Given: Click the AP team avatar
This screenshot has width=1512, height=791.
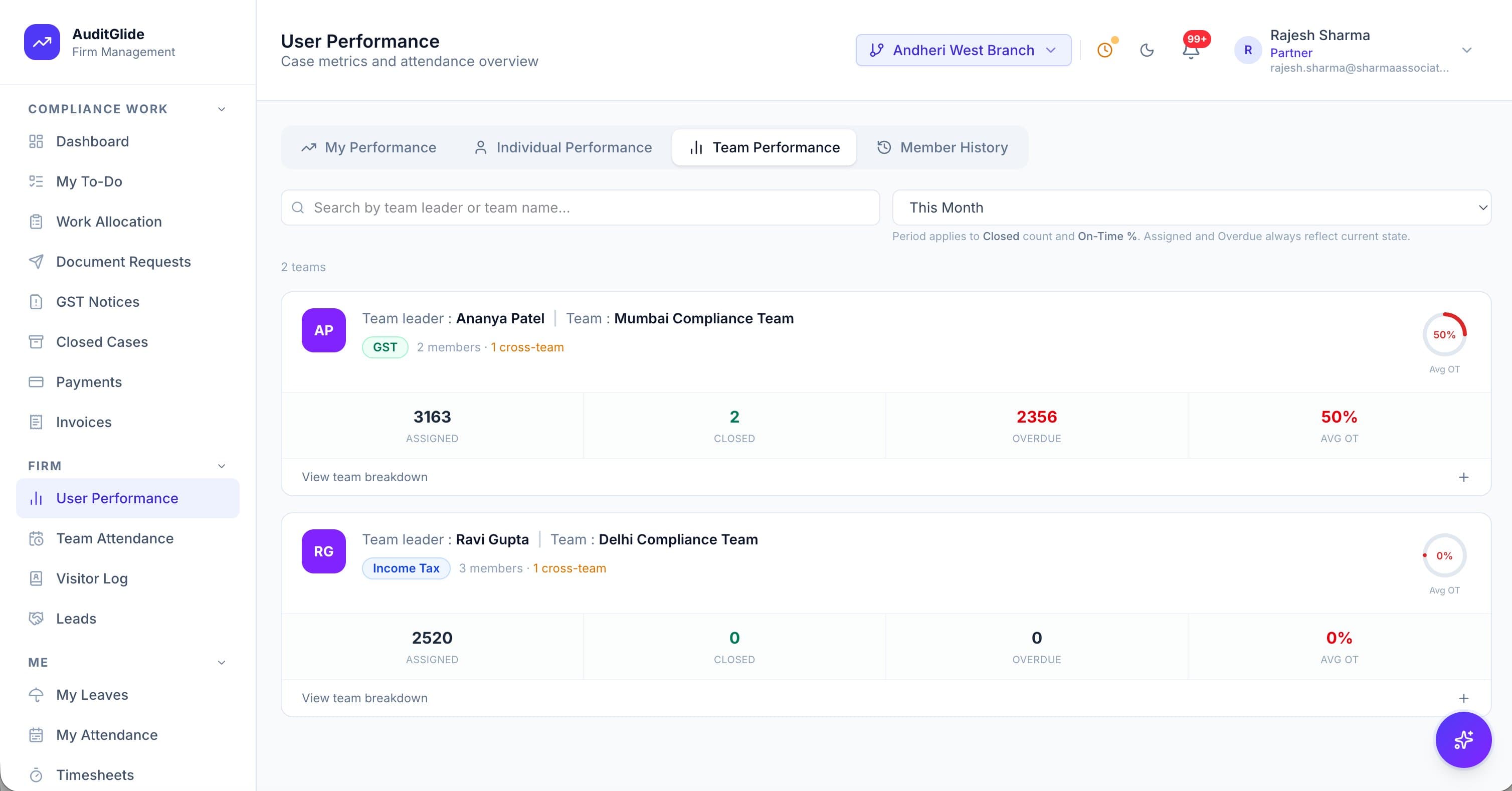Looking at the screenshot, I should point(323,330).
